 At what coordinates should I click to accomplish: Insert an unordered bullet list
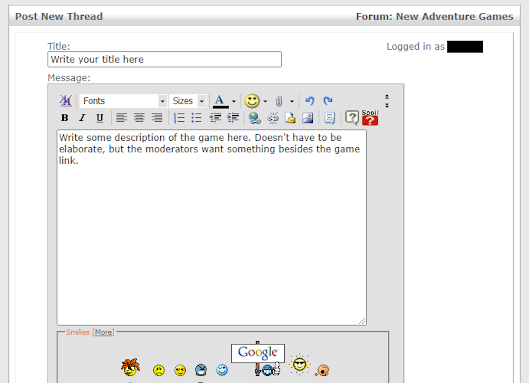click(x=196, y=118)
